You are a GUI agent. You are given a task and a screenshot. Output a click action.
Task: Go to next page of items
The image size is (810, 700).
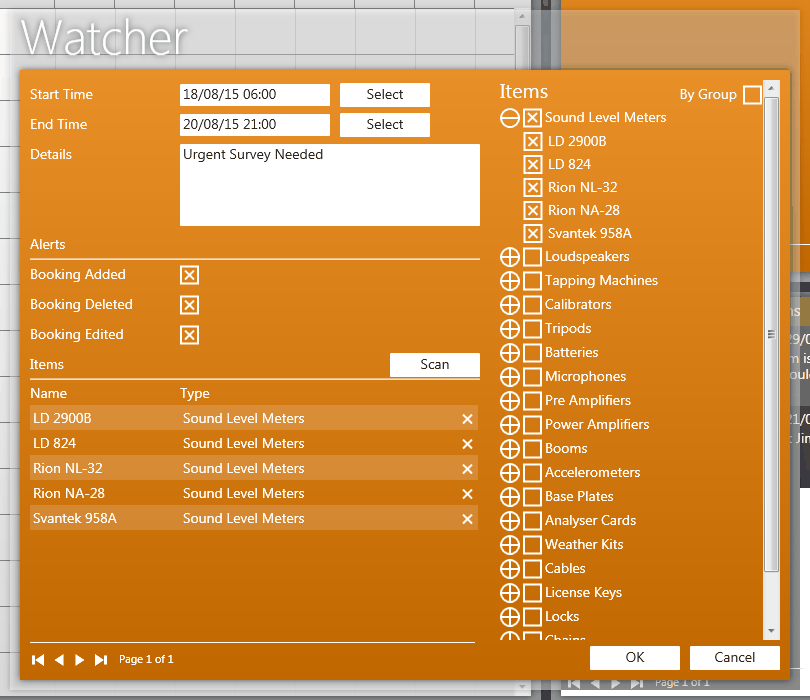[80, 660]
